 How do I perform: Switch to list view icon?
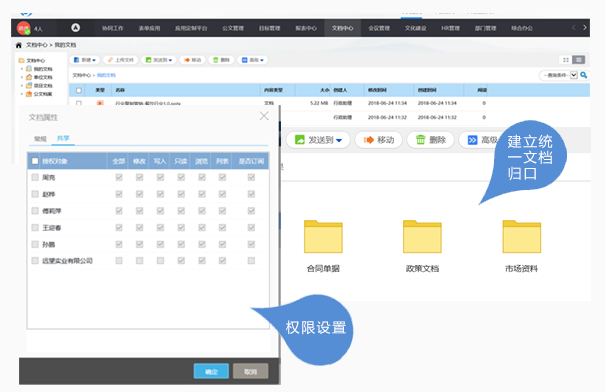(x=578, y=60)
